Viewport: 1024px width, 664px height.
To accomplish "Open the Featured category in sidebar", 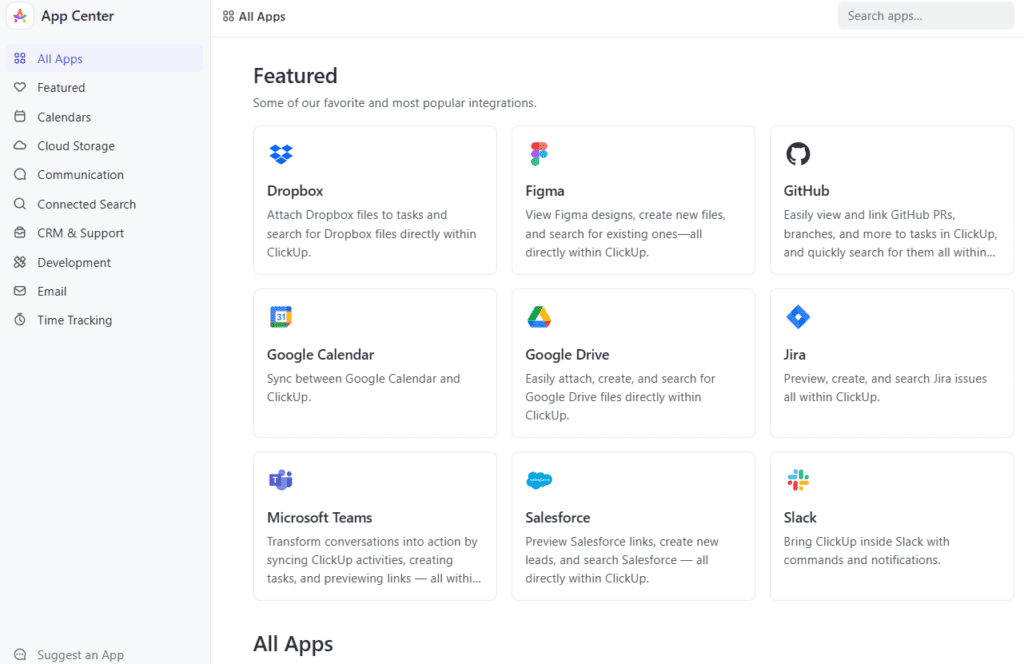I will point(61,88).
